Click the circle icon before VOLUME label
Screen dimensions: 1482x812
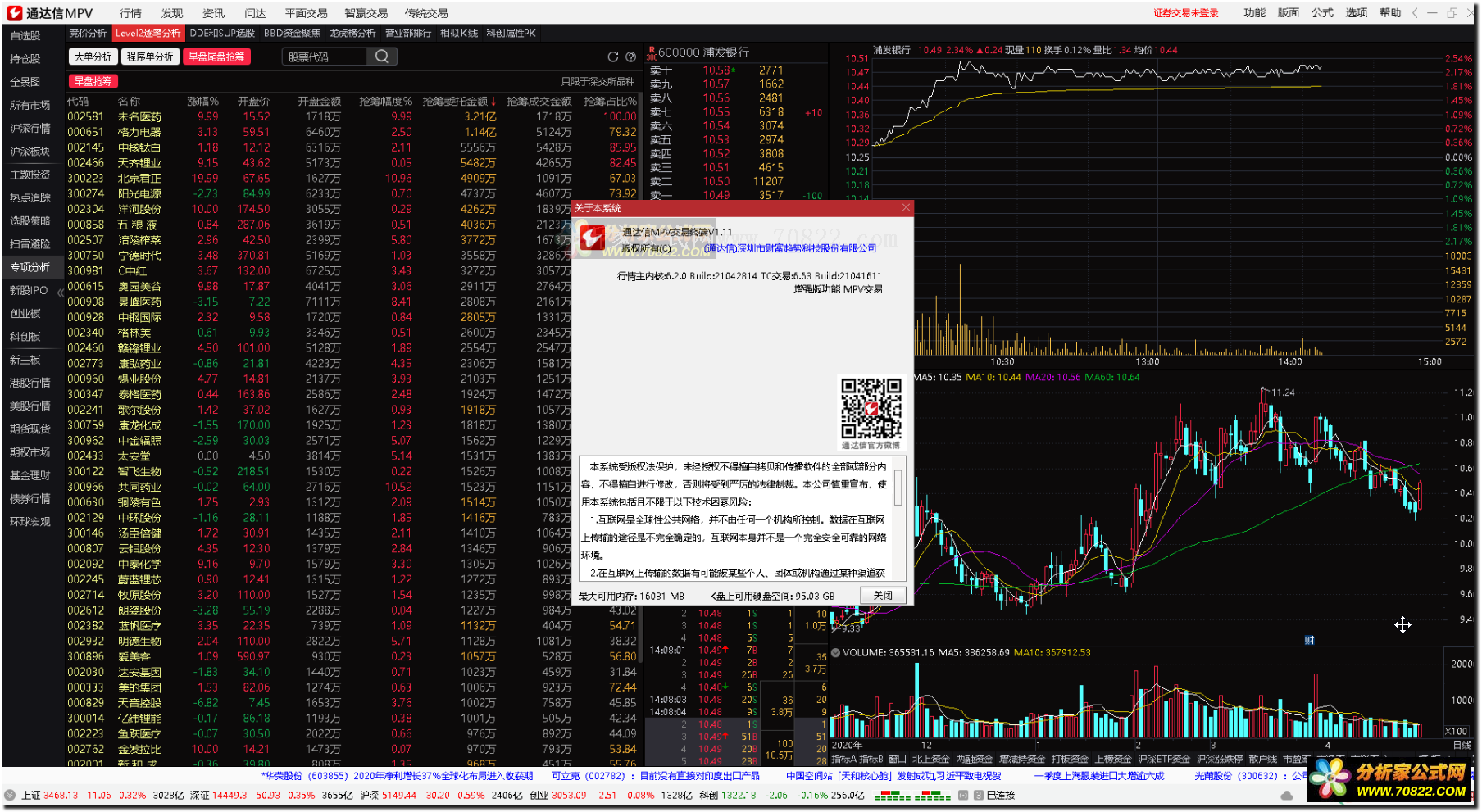click(x=835, y=653)
